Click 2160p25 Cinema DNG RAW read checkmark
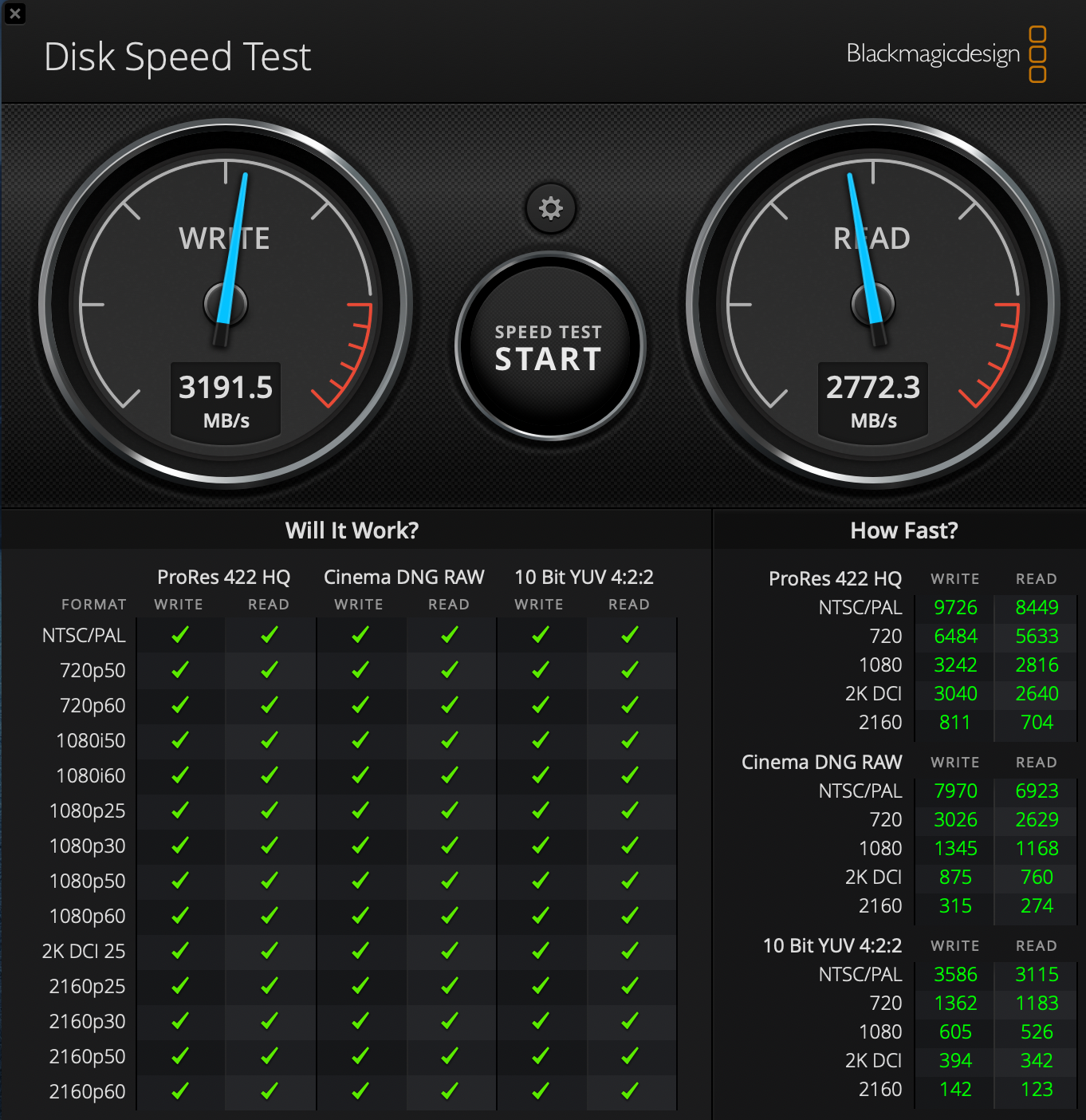Viewport: 1086px width, 1120px height. click(450, 986)
